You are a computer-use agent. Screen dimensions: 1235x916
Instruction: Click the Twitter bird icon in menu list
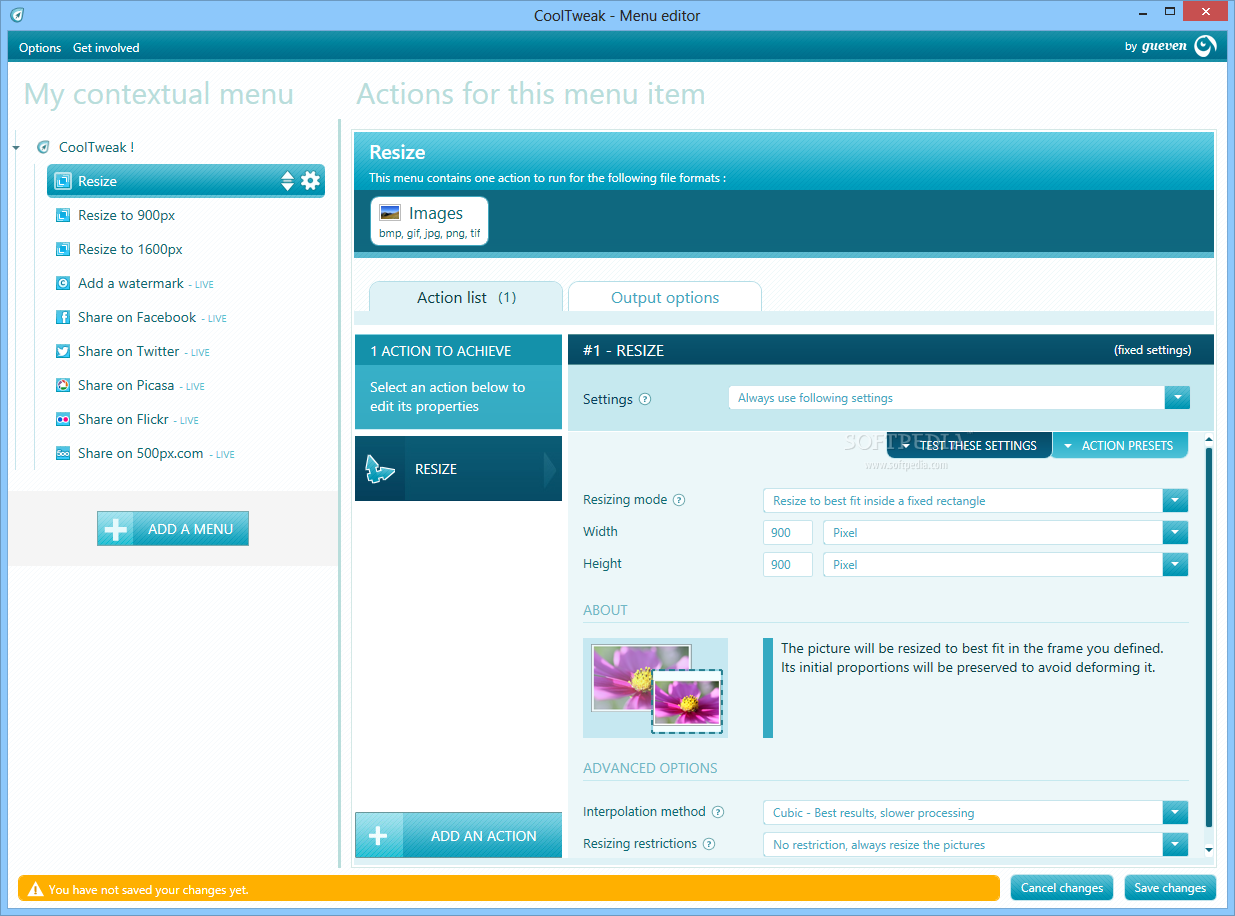coord(62,351)
